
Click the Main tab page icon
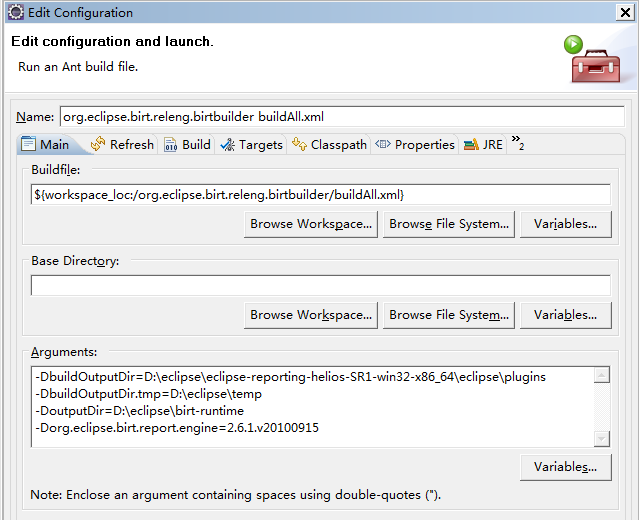28,144
